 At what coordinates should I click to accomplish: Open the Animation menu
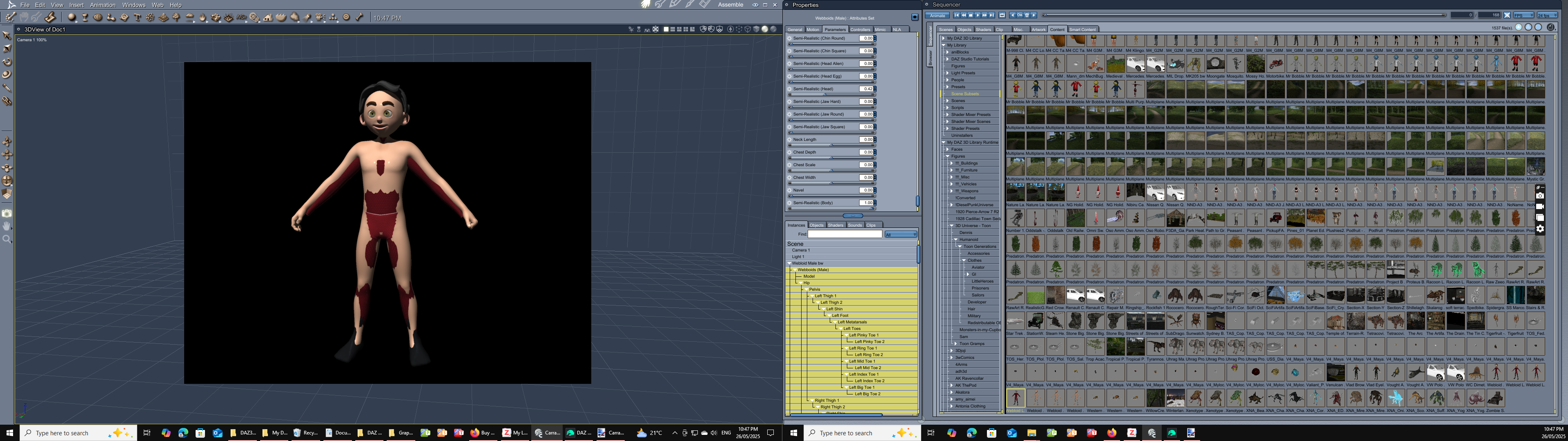click(102, 5)
